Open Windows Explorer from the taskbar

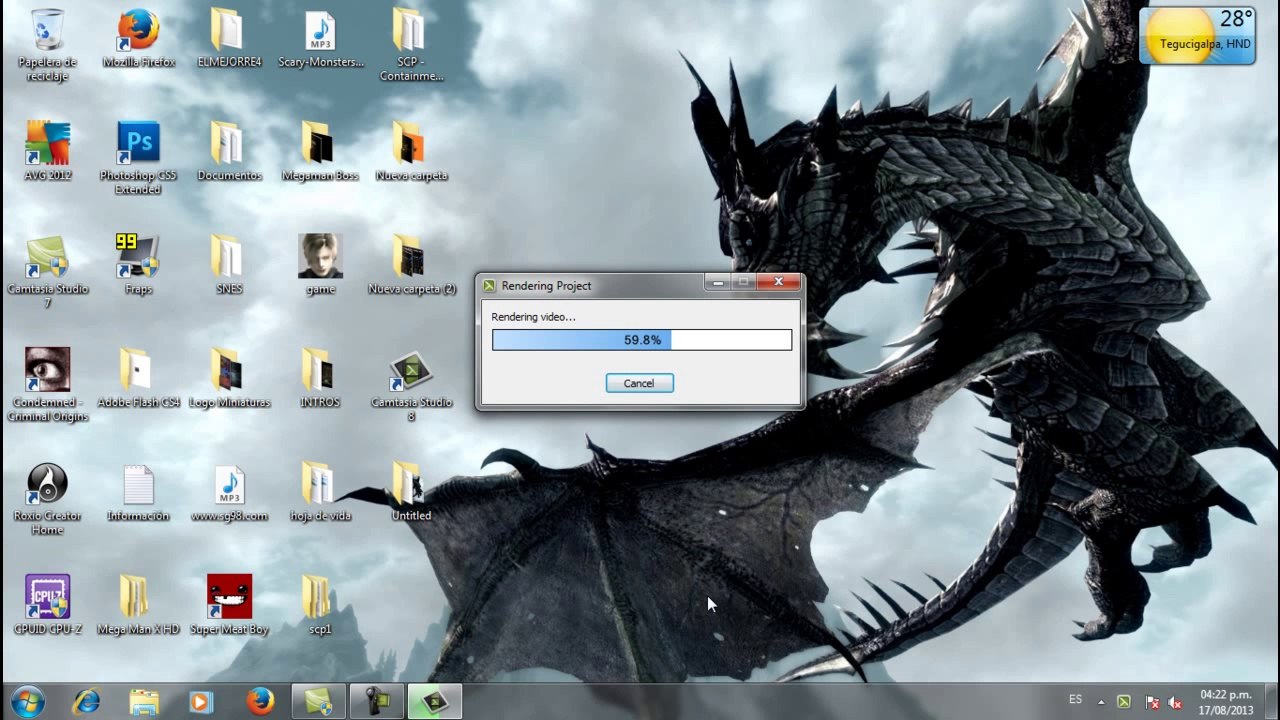pyautogui.click(x=144, y=702)
